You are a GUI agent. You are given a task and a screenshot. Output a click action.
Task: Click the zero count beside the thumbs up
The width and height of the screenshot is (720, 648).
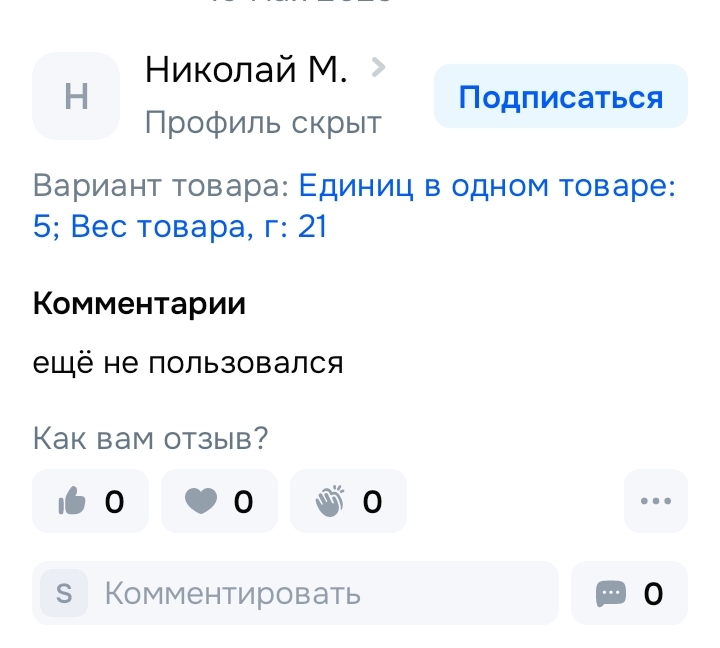114,501
